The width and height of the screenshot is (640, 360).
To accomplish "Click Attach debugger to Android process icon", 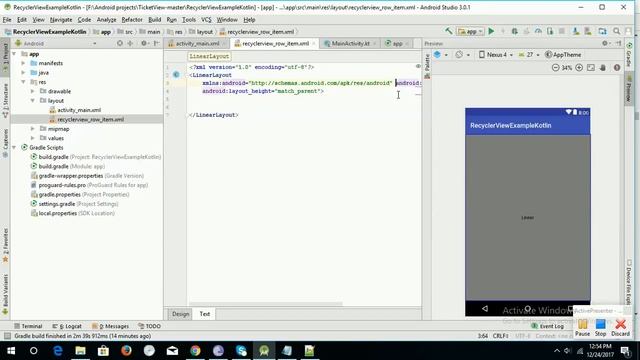I will [550, 31].
